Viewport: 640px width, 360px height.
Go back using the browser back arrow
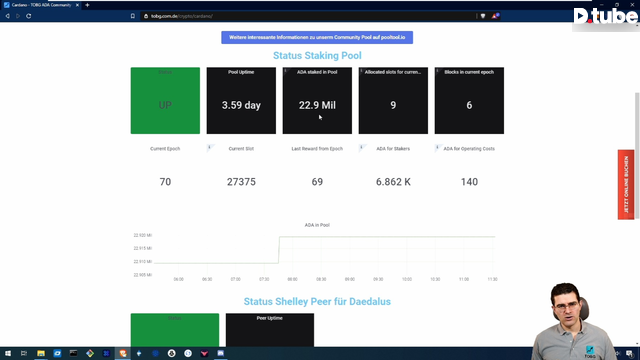(x=7, y=16)
